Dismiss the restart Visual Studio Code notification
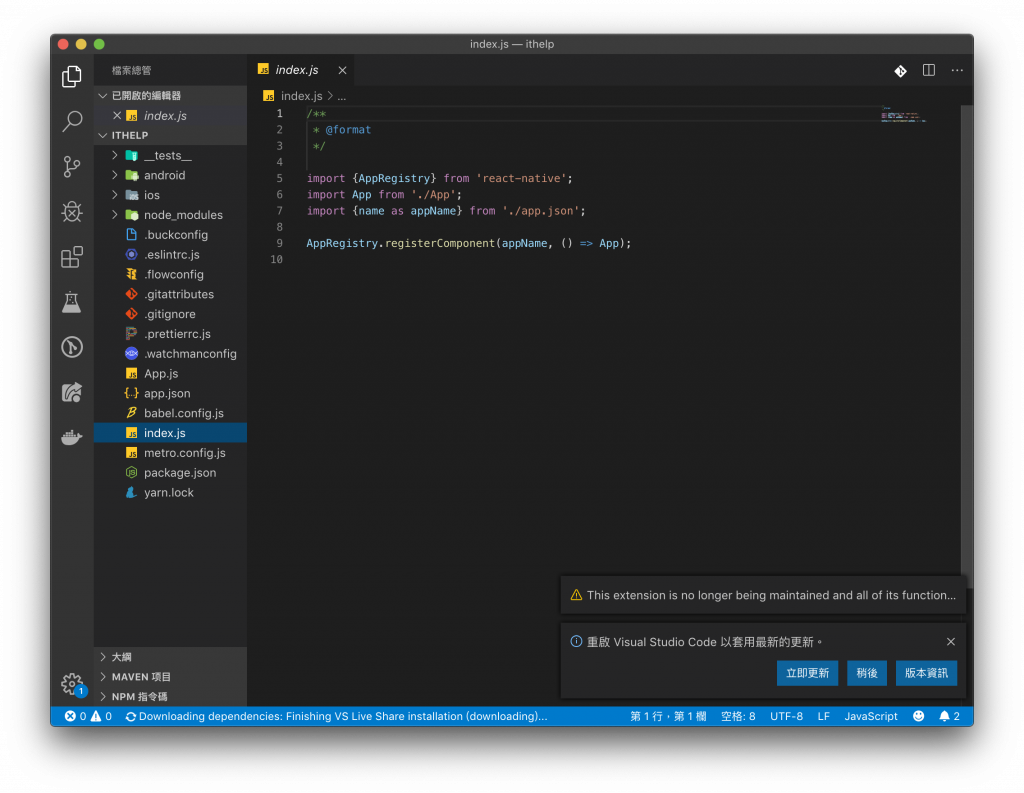Image resolution: width=1024 pixels, height=793 pixels. pos(951,641)
